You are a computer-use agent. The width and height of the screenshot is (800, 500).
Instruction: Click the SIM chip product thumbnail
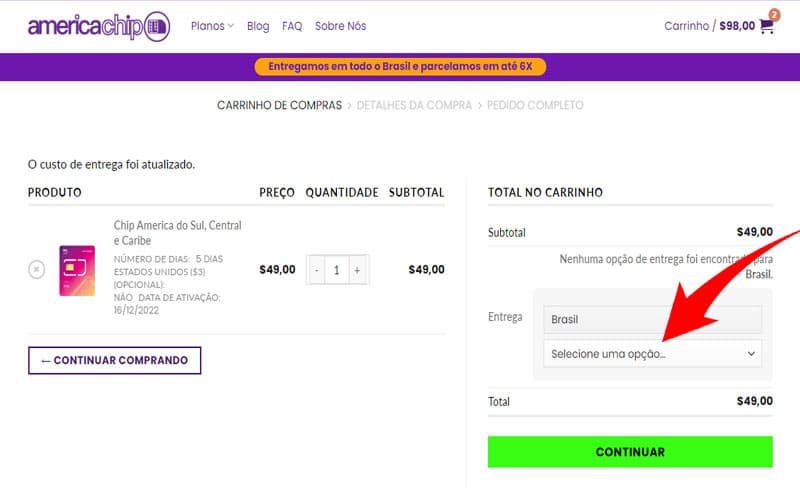click(x=77, y=269)
